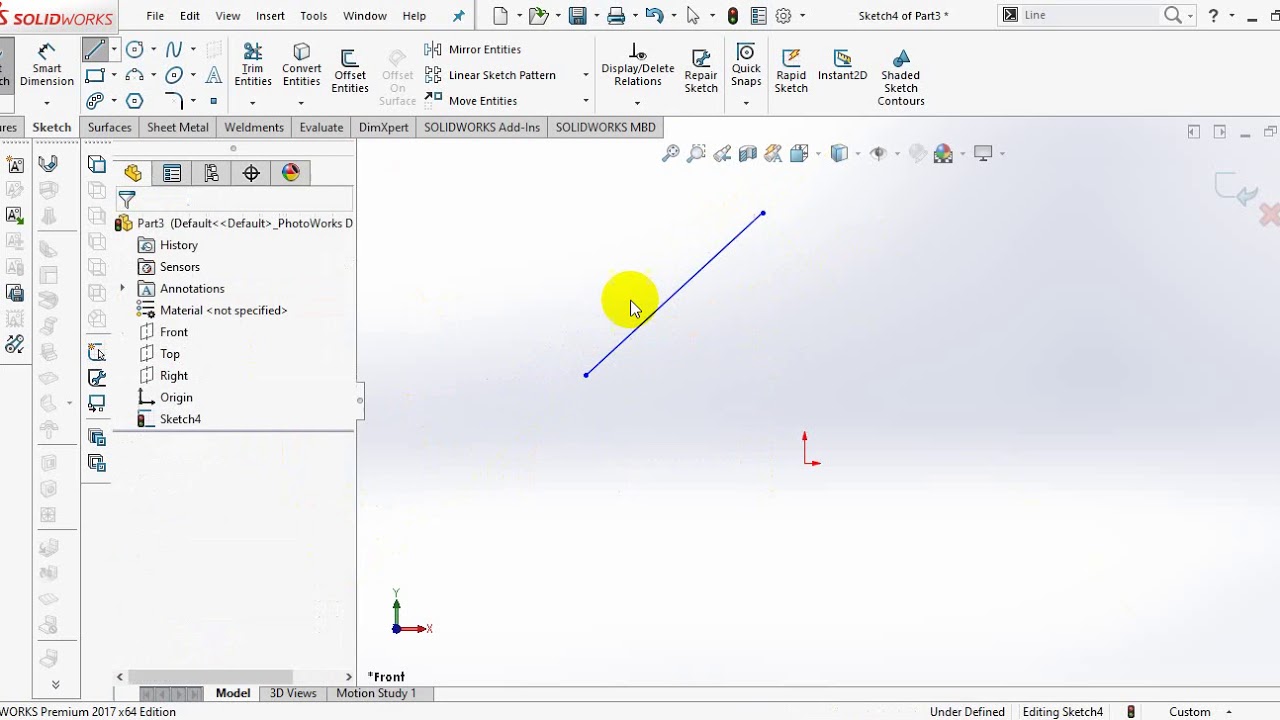
Task: Click the Zoom to Area icon
Action: (x=697, y=153)
